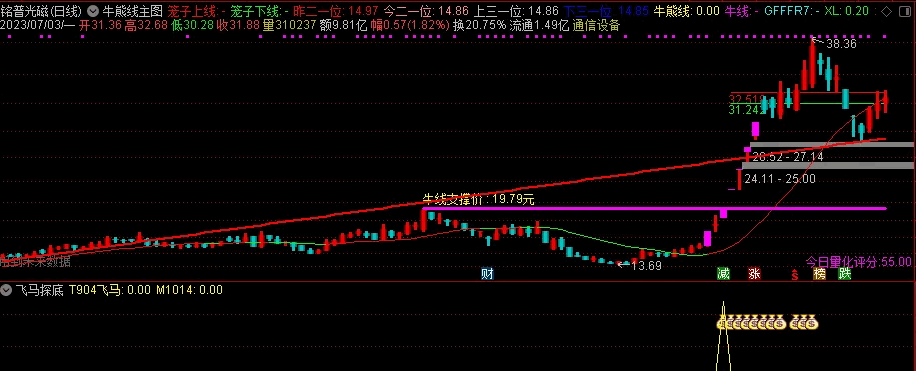Click the 铭普光磁(日线) stock title
916x371 pixels.
click(42, 11)
